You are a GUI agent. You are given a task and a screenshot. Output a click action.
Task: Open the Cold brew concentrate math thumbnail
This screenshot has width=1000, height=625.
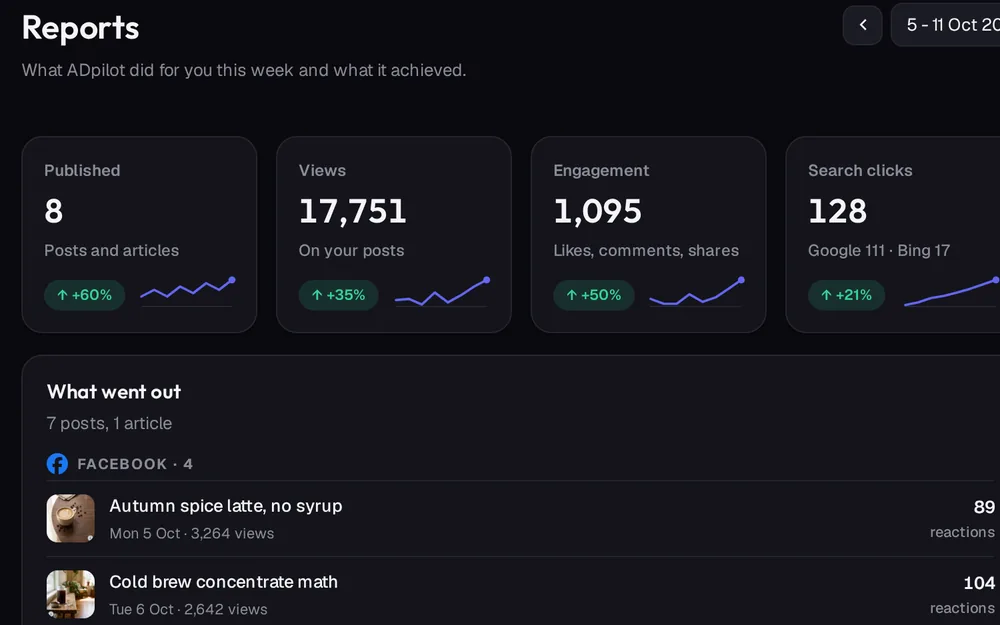point(71,594)
